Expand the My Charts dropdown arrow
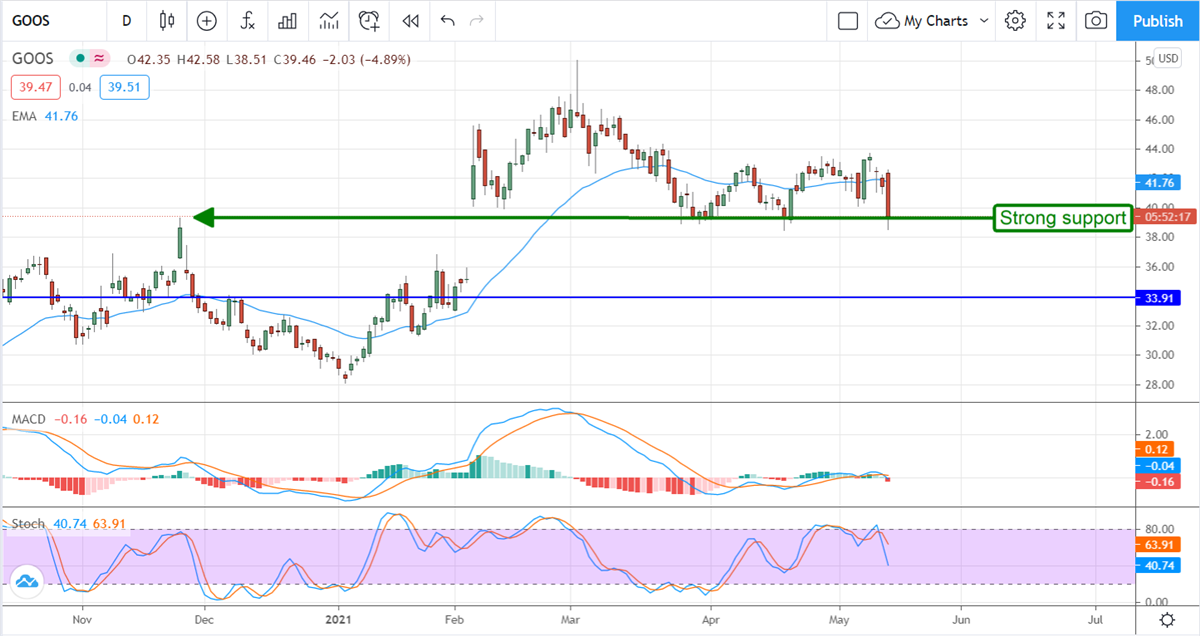This screenshot has width=1200, height=636. (x=985, y=20)
